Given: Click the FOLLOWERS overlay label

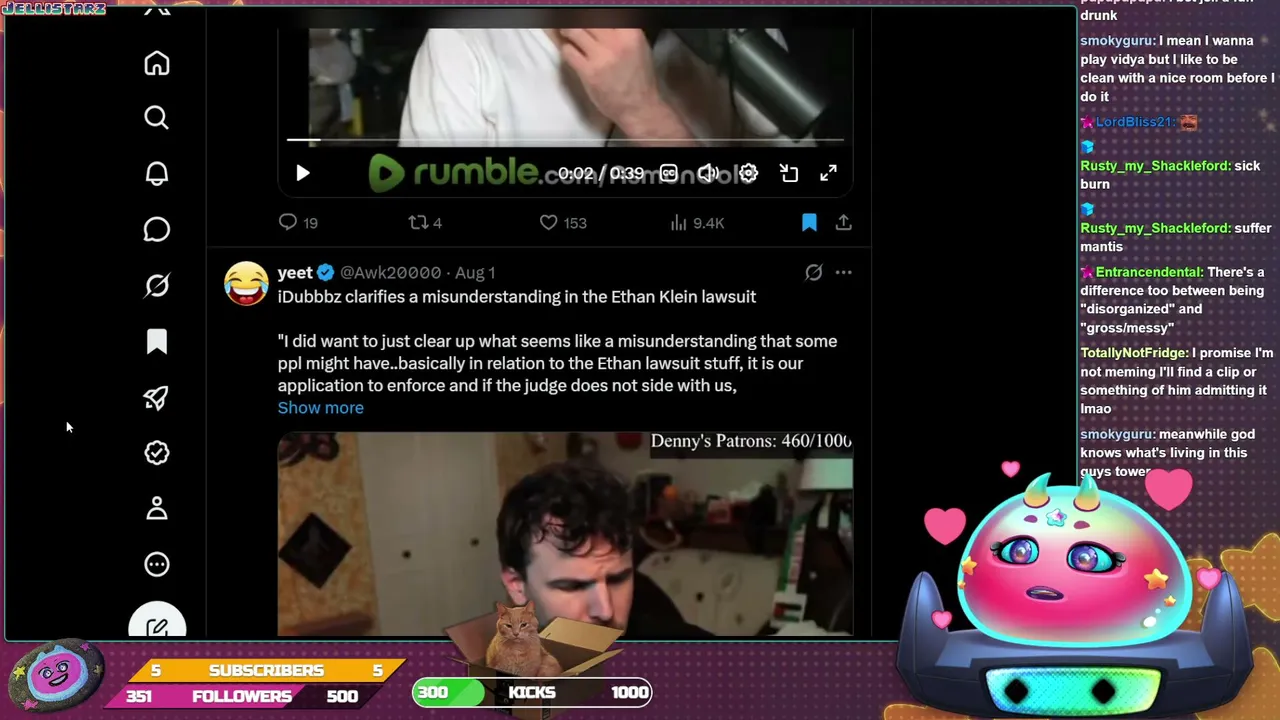Looking at the screenshot, I should (242, 696).
